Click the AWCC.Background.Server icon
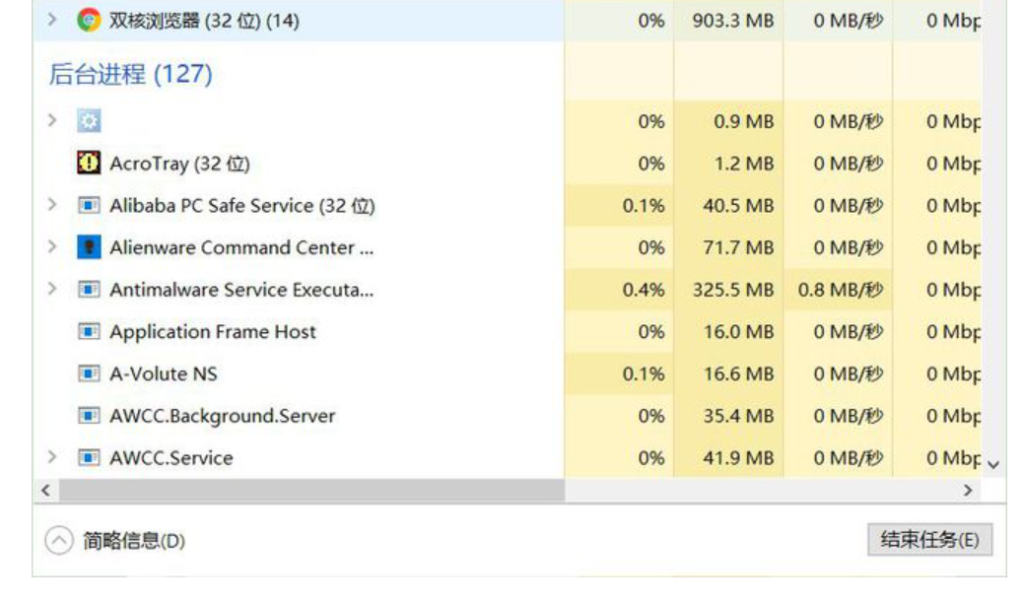The width and height of the screenshot is (1024, 606). pos(89,415)
